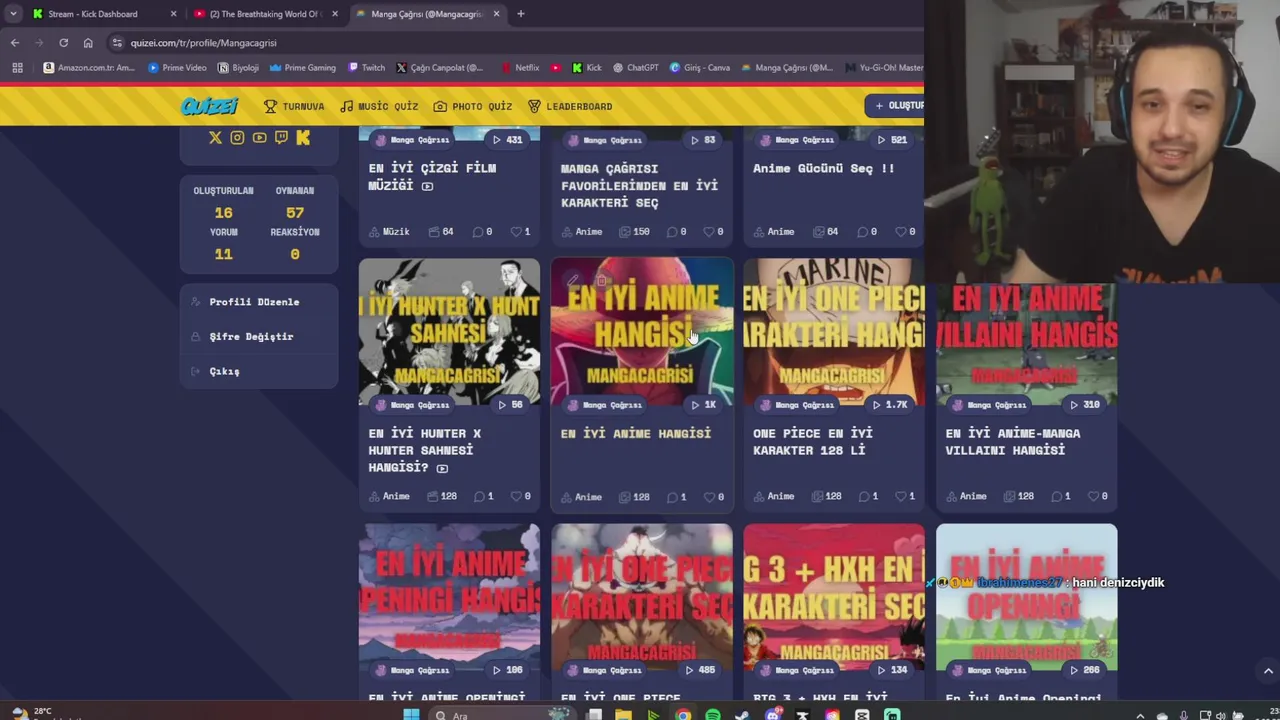This screenshot has height=720, width=1280.
Task: Click the heart icon on One Piece En İyi Karakter 128 Li
Action: (x=900, y=496)
